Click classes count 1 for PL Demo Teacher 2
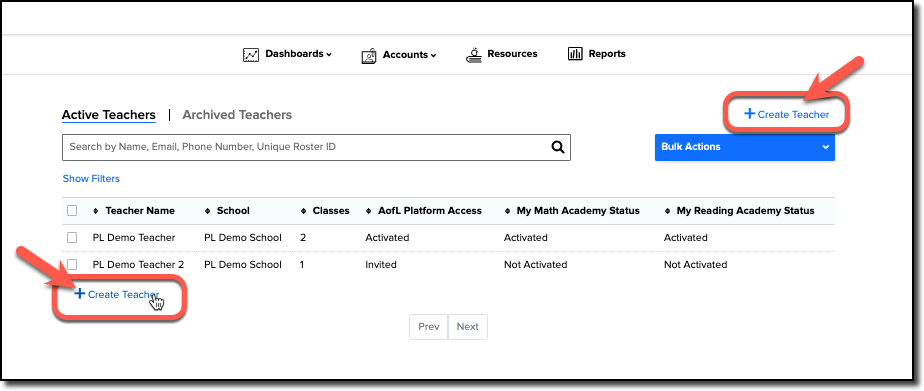The image size is (924, 391). [302, 264]
